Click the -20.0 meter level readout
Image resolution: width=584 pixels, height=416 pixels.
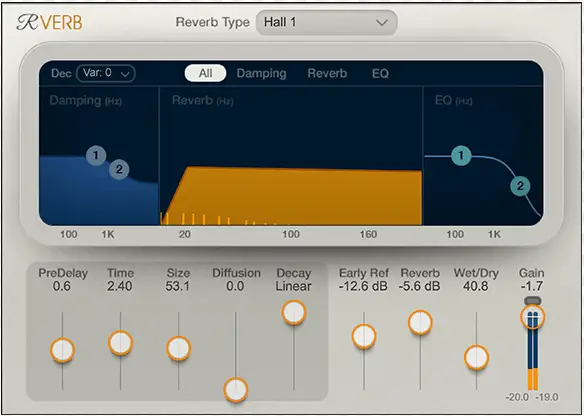pyautogui.click(x=517, y=397)
